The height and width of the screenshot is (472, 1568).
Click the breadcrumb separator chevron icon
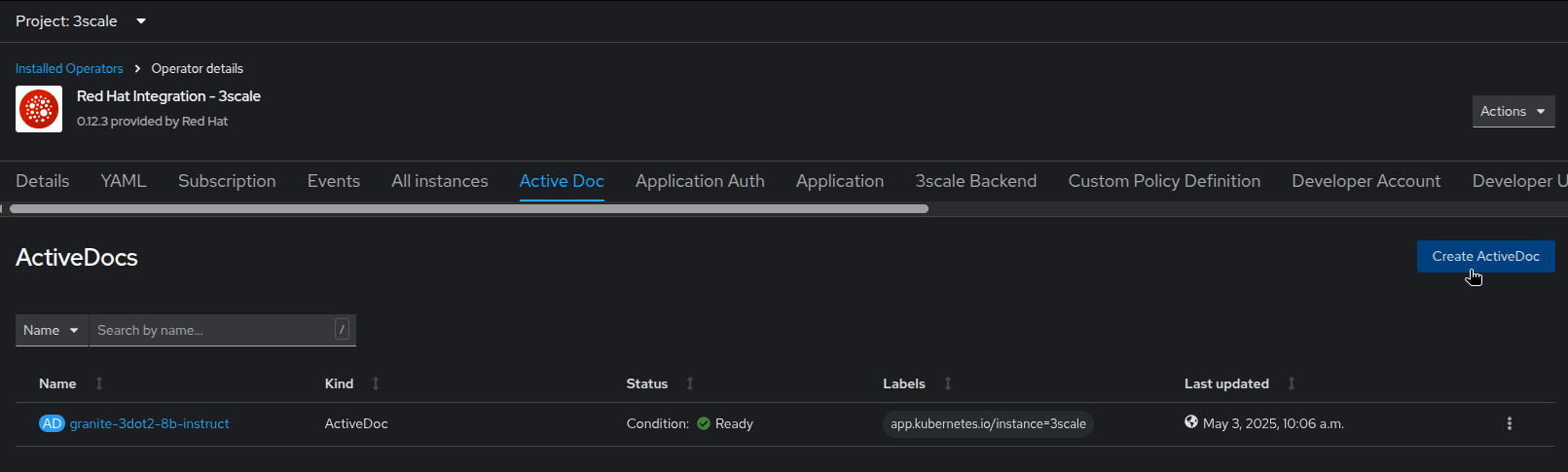[x=137, y=69]
